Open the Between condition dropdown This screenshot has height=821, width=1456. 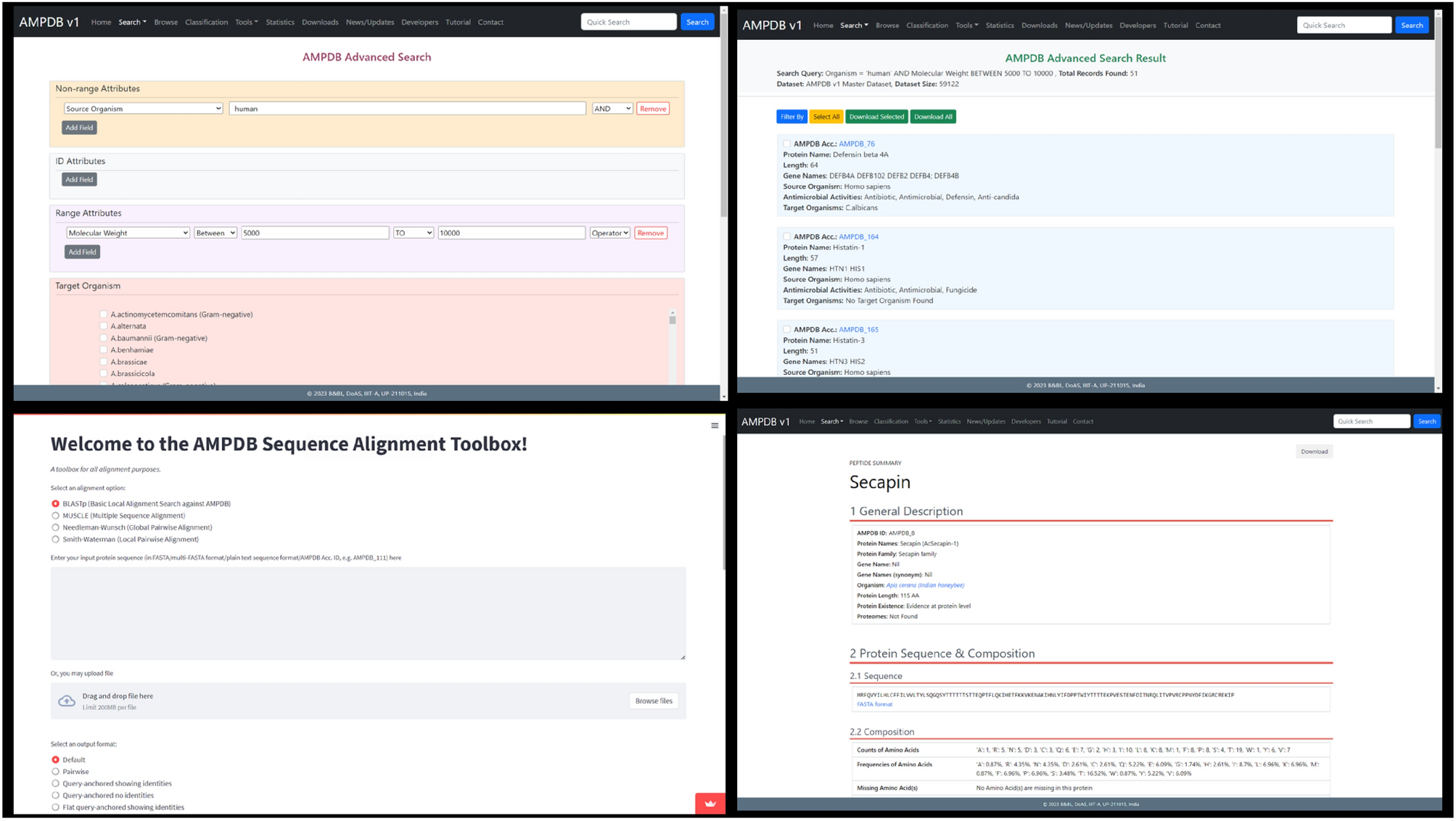(x=215, y=233)
